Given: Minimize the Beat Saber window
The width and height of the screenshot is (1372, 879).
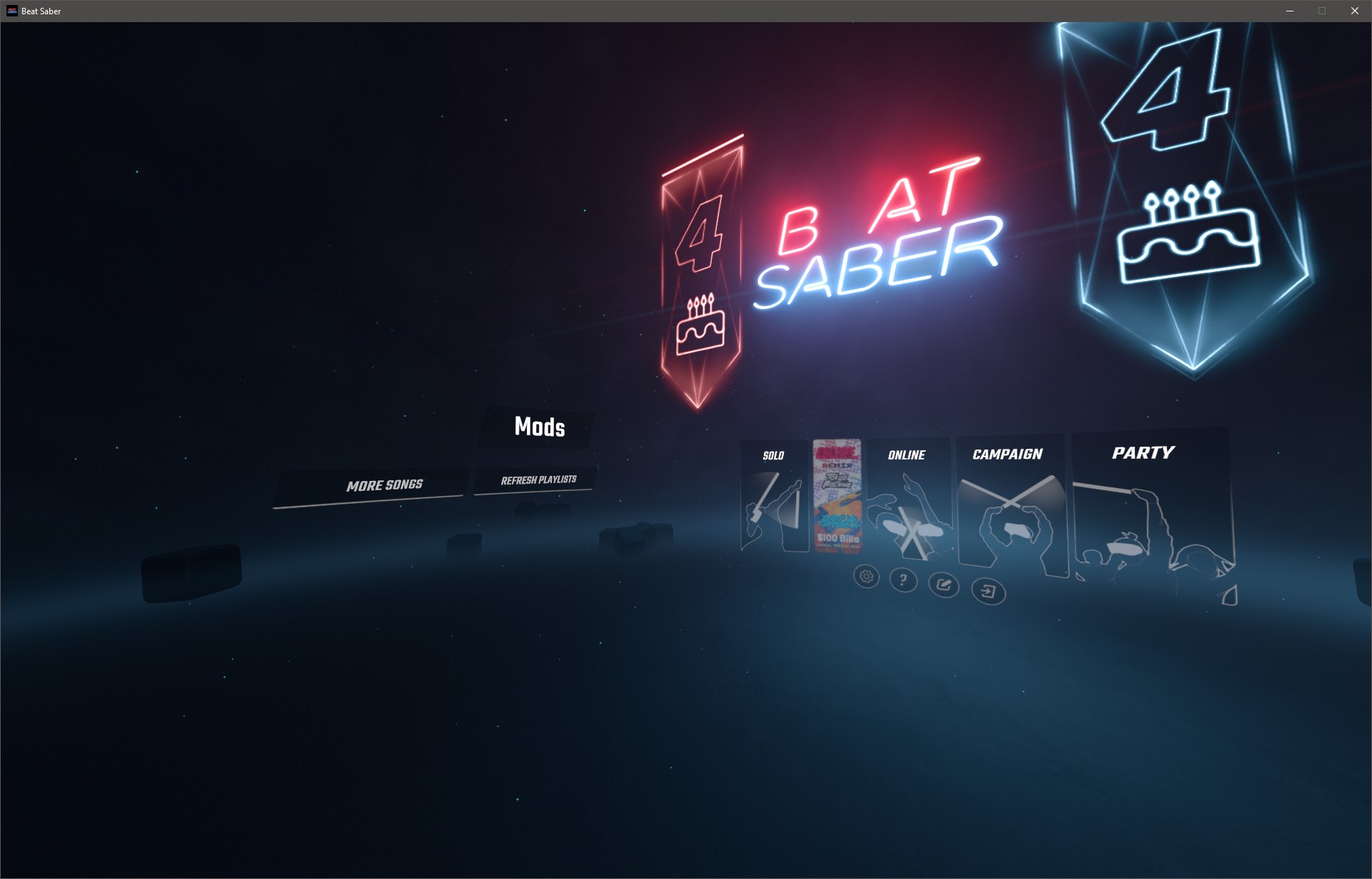Looking at the screenshot, I should (1290, 11).
